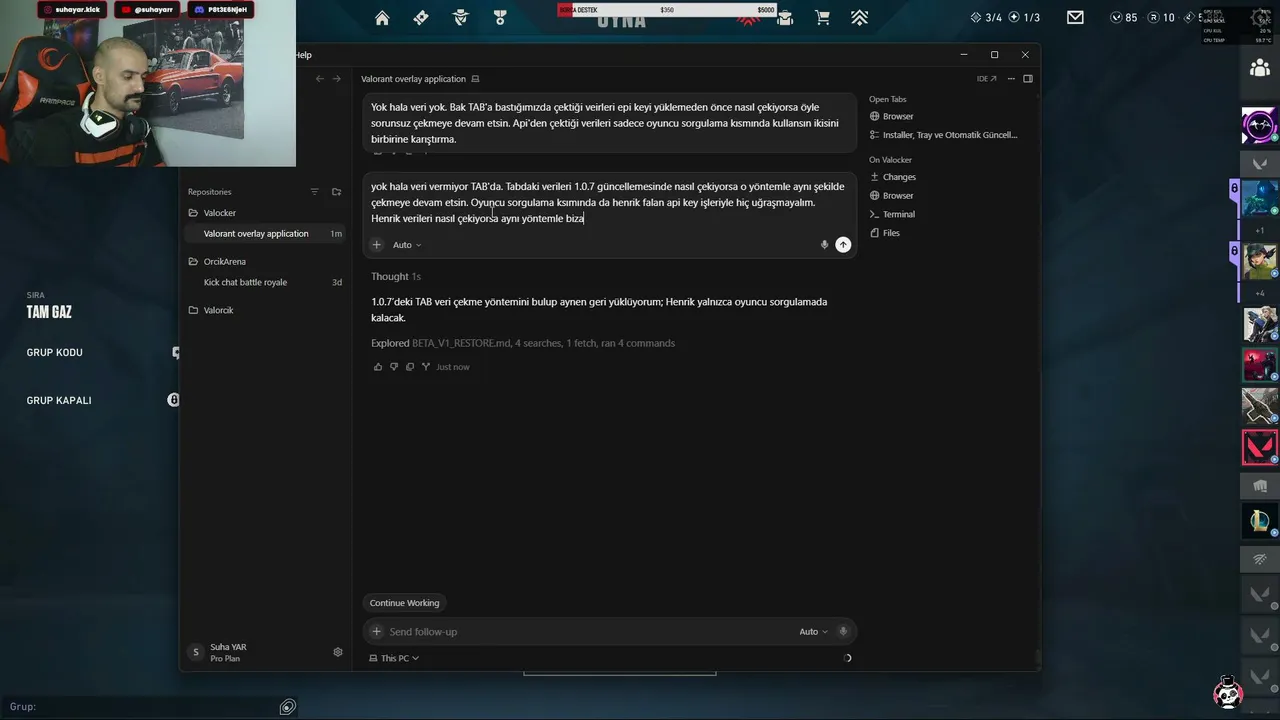Expand the Thought 1s reasoning section
The image size is (1280, 720).
396,277
